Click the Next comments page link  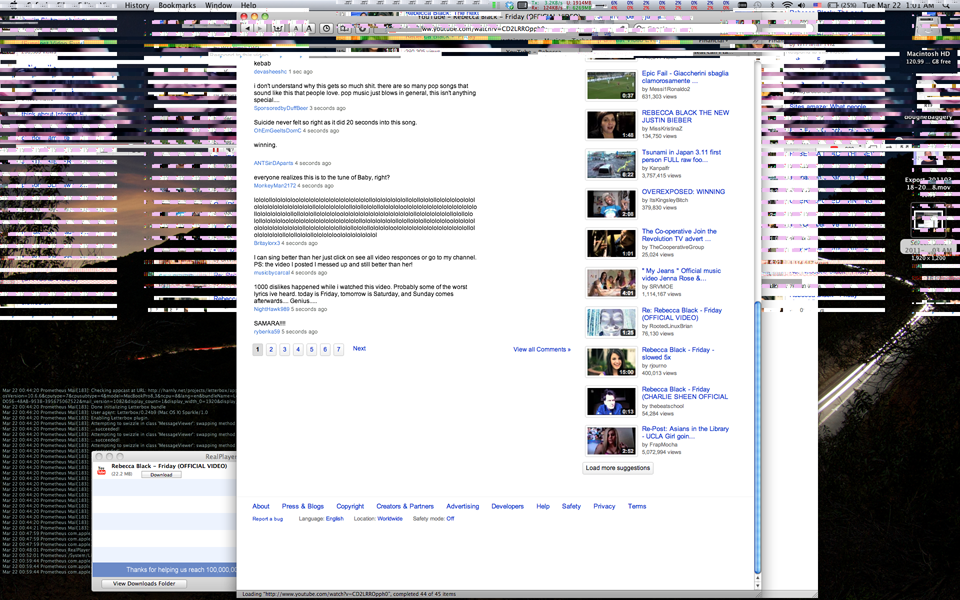click(x=359, y=348)
